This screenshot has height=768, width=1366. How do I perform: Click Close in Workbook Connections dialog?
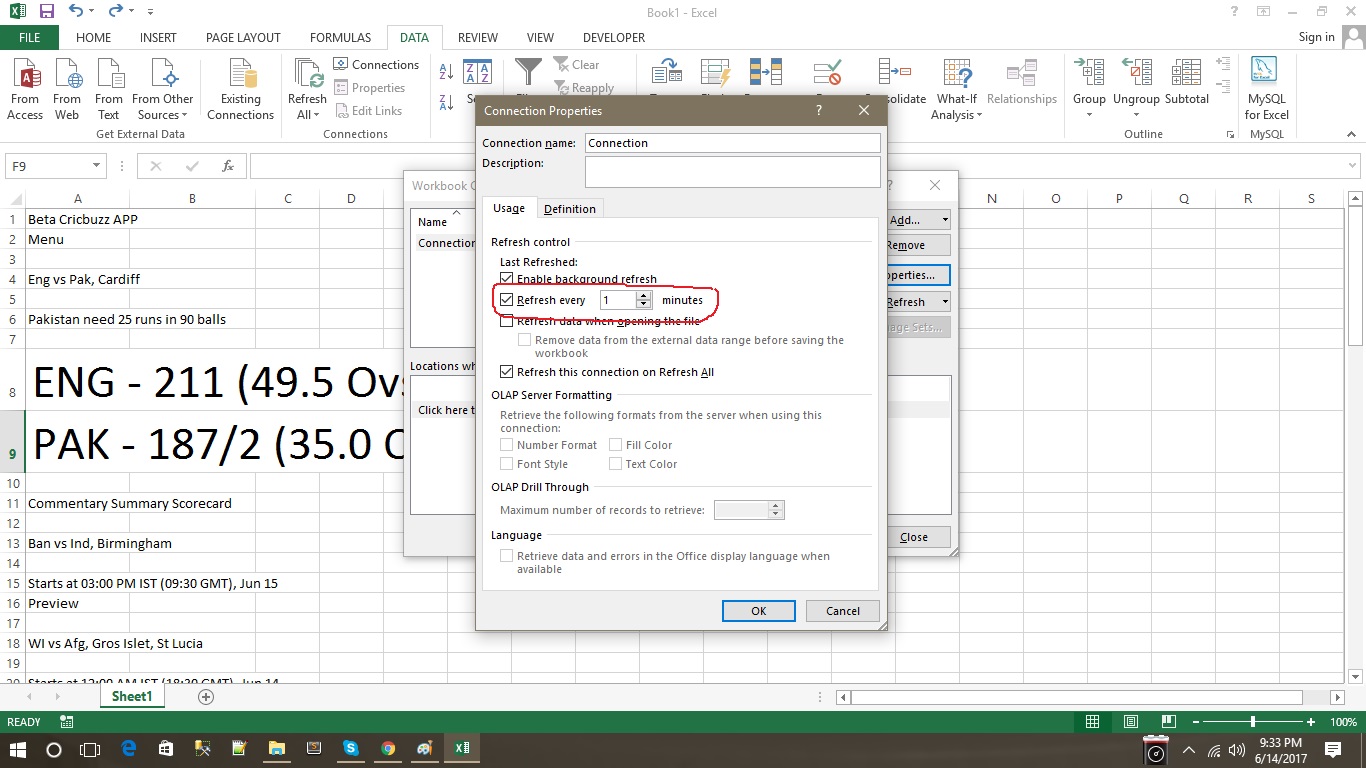(x=914, y=537)
